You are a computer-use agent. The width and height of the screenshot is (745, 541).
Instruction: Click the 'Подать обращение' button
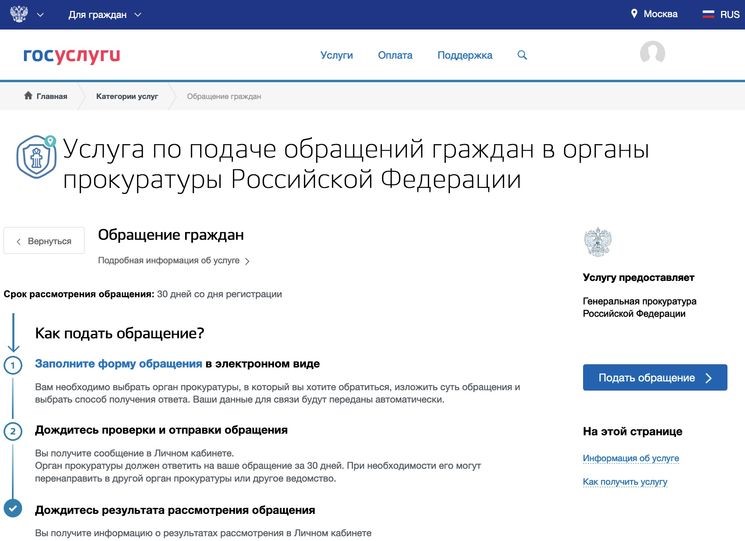(x=655, y=378)
